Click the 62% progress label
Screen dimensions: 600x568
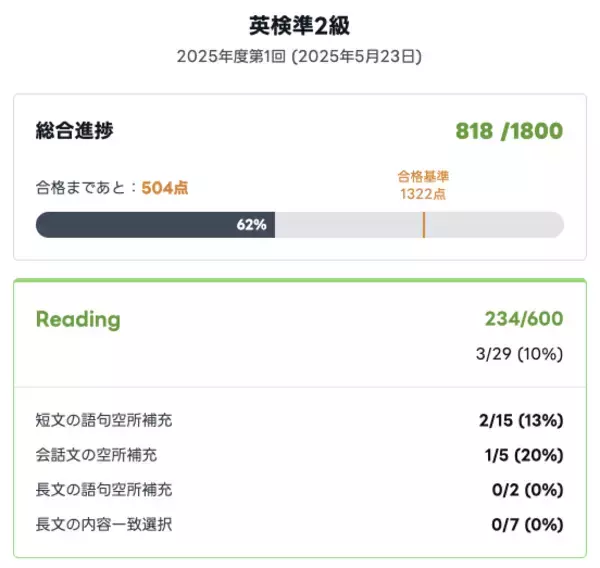pos(252,225)
